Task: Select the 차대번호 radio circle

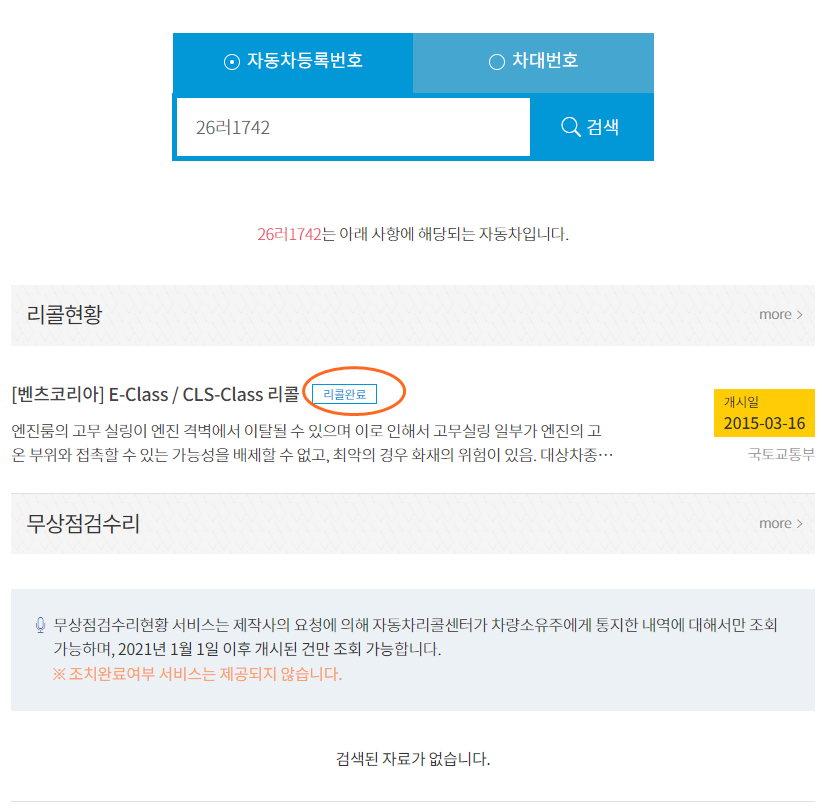Action: (497, 62)
